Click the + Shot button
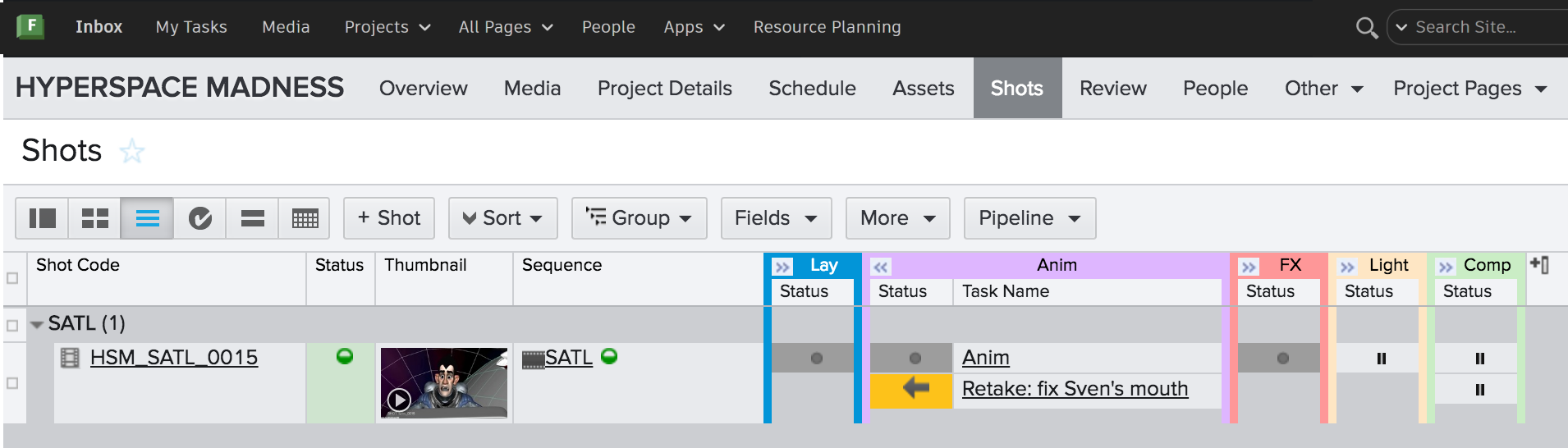1568x448 pixels. coord(389,218)
